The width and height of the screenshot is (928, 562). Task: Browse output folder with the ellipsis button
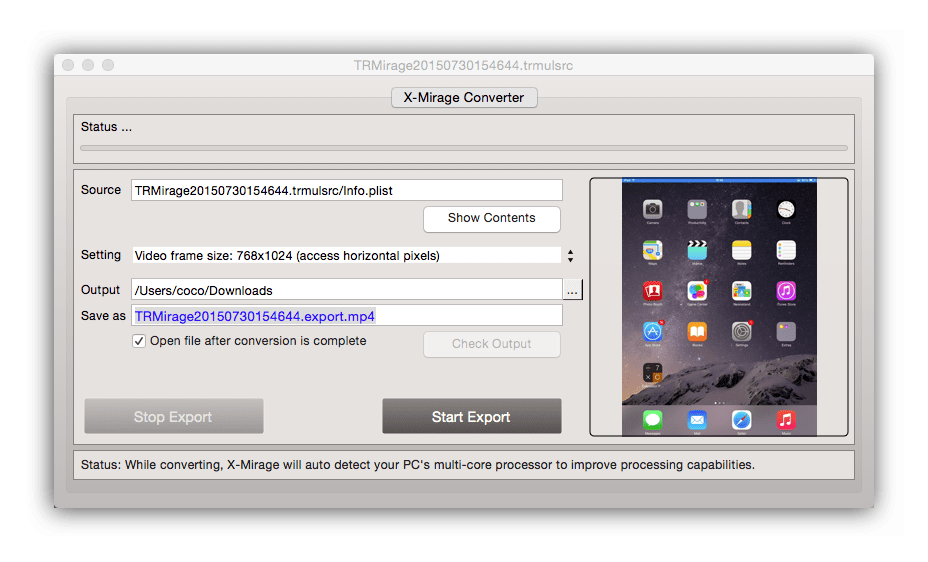(x=572, y=291)
